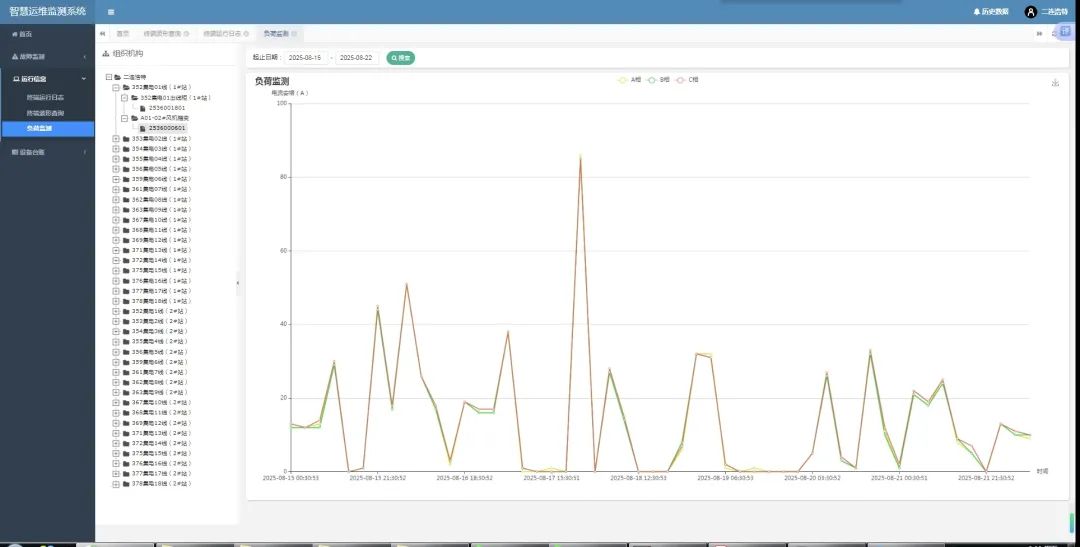Click the home icon beside 首页 in sidebar
Screen dimensions: 1080x547
coord(14,34)
